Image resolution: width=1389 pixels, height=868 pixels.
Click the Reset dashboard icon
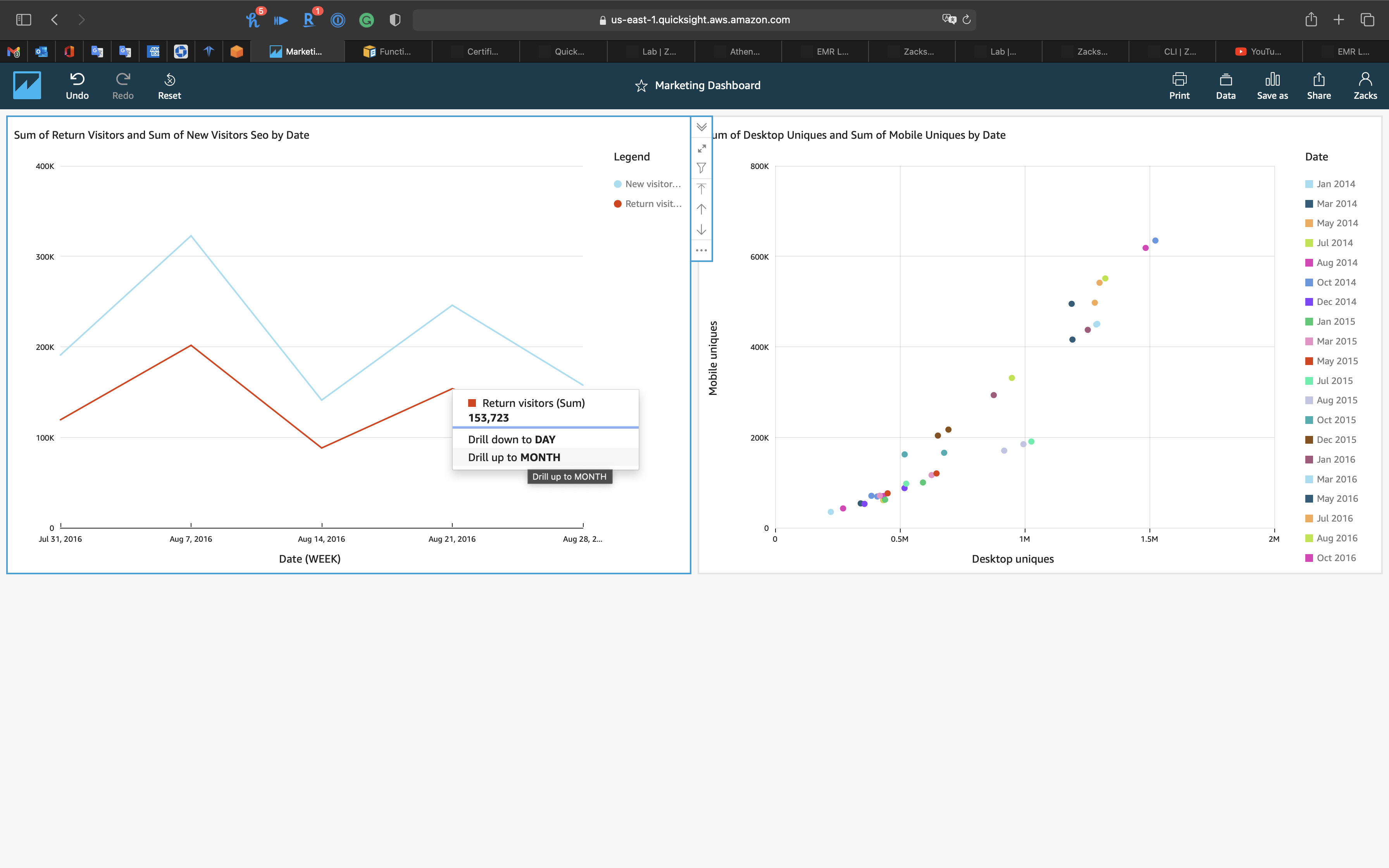pyautogui.click(x=169, y=79)
